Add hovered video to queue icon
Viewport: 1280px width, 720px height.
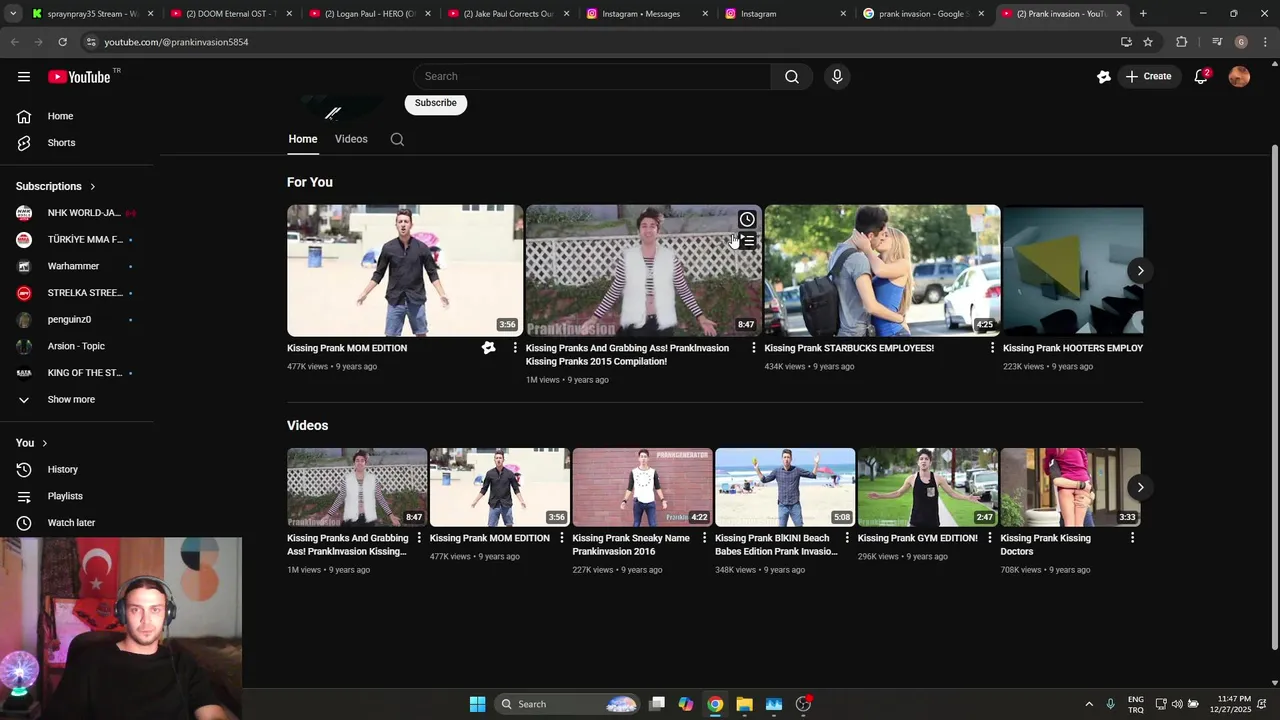point(747,241)
